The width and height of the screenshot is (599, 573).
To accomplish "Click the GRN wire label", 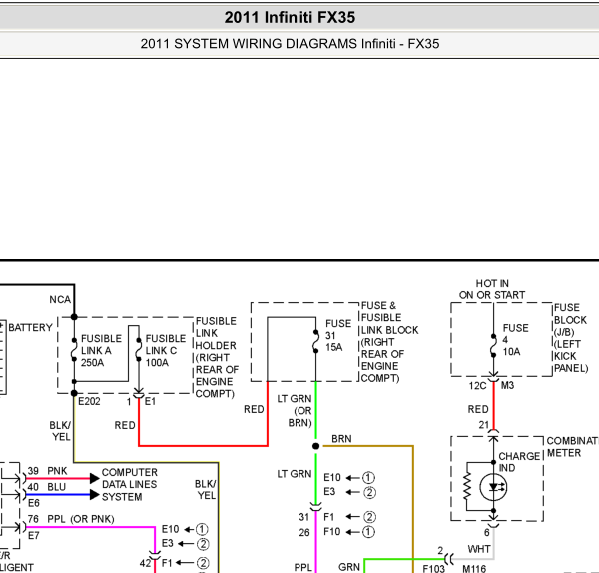I will point(349,567).
